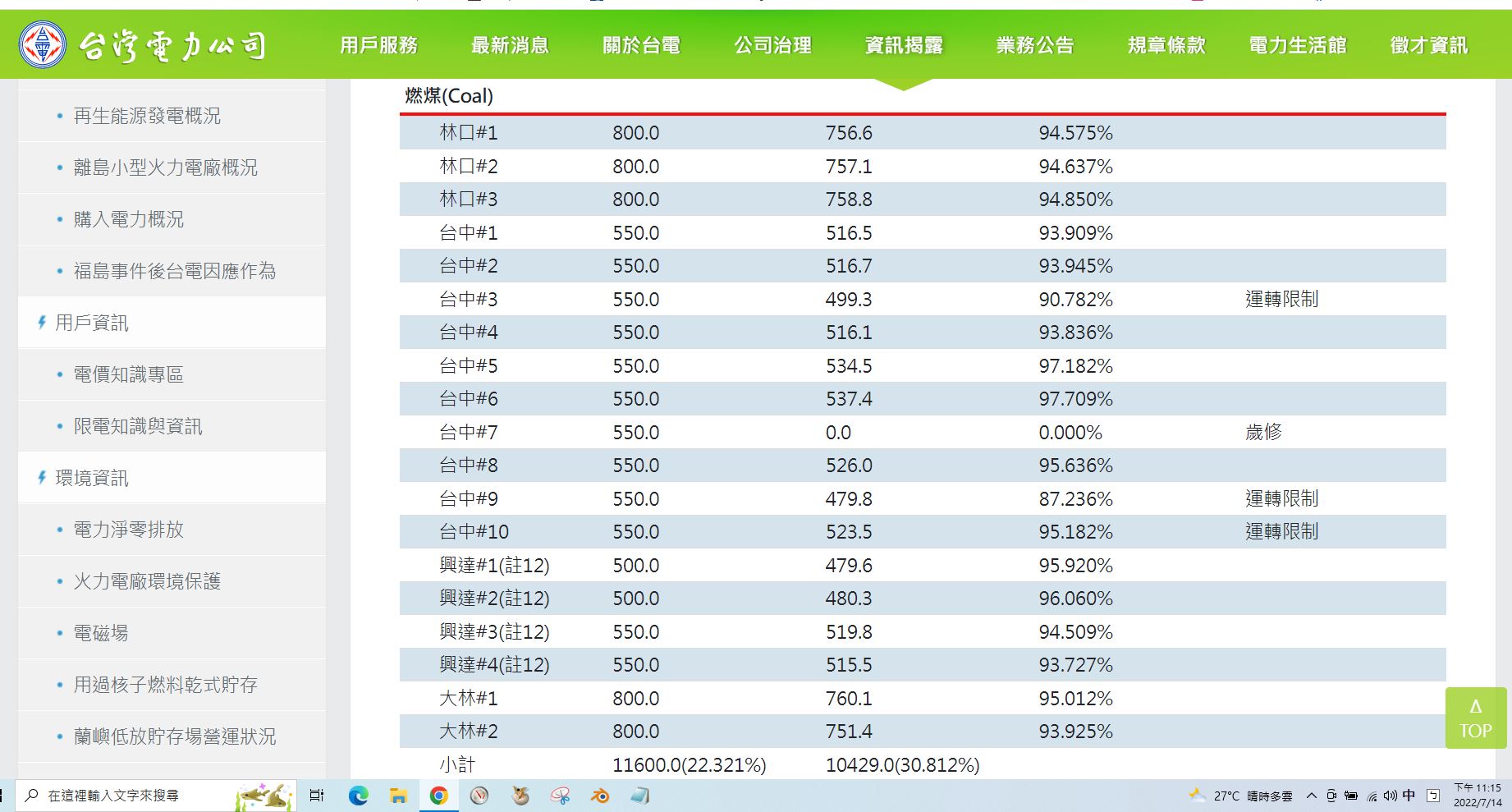
Task: Open 電磁場 sidebar link
Action: [x=100, y=633]
